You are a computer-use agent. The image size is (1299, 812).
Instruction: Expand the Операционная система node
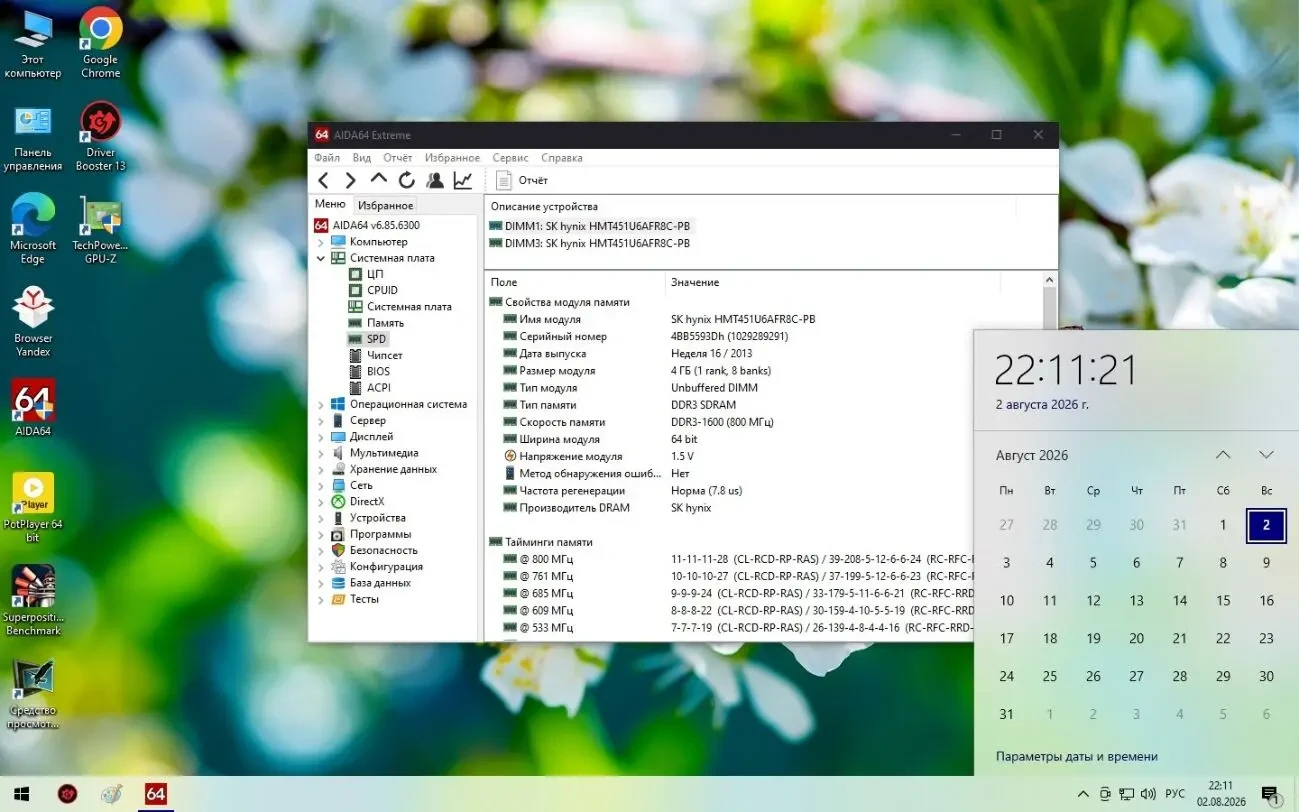click(x=321, y=405)
